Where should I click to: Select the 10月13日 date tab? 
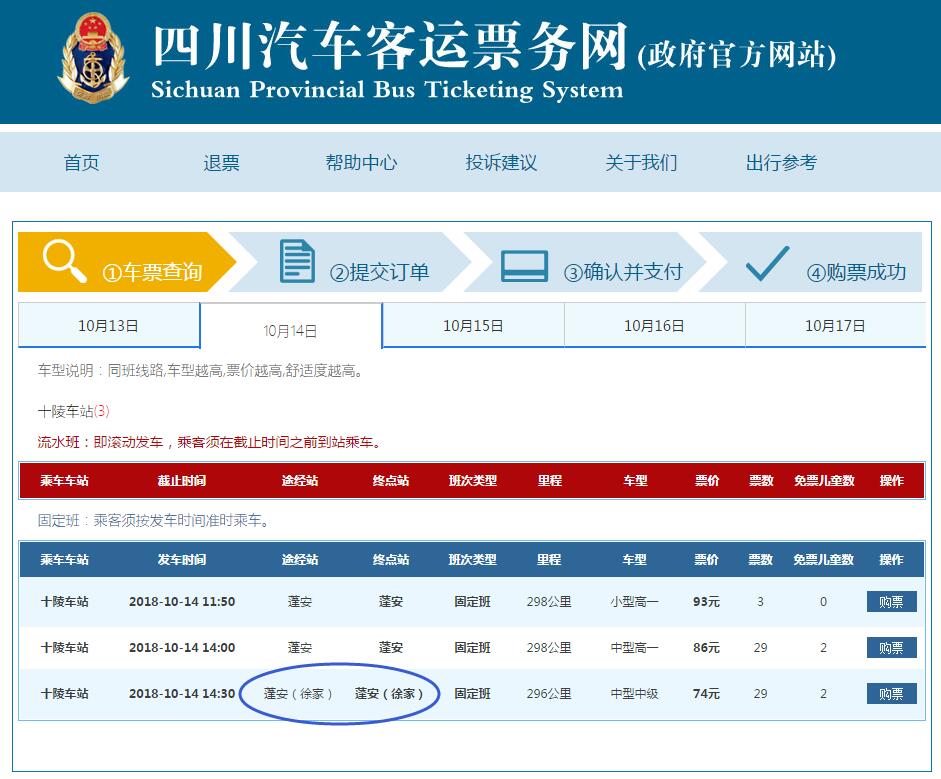click(108, 326)
